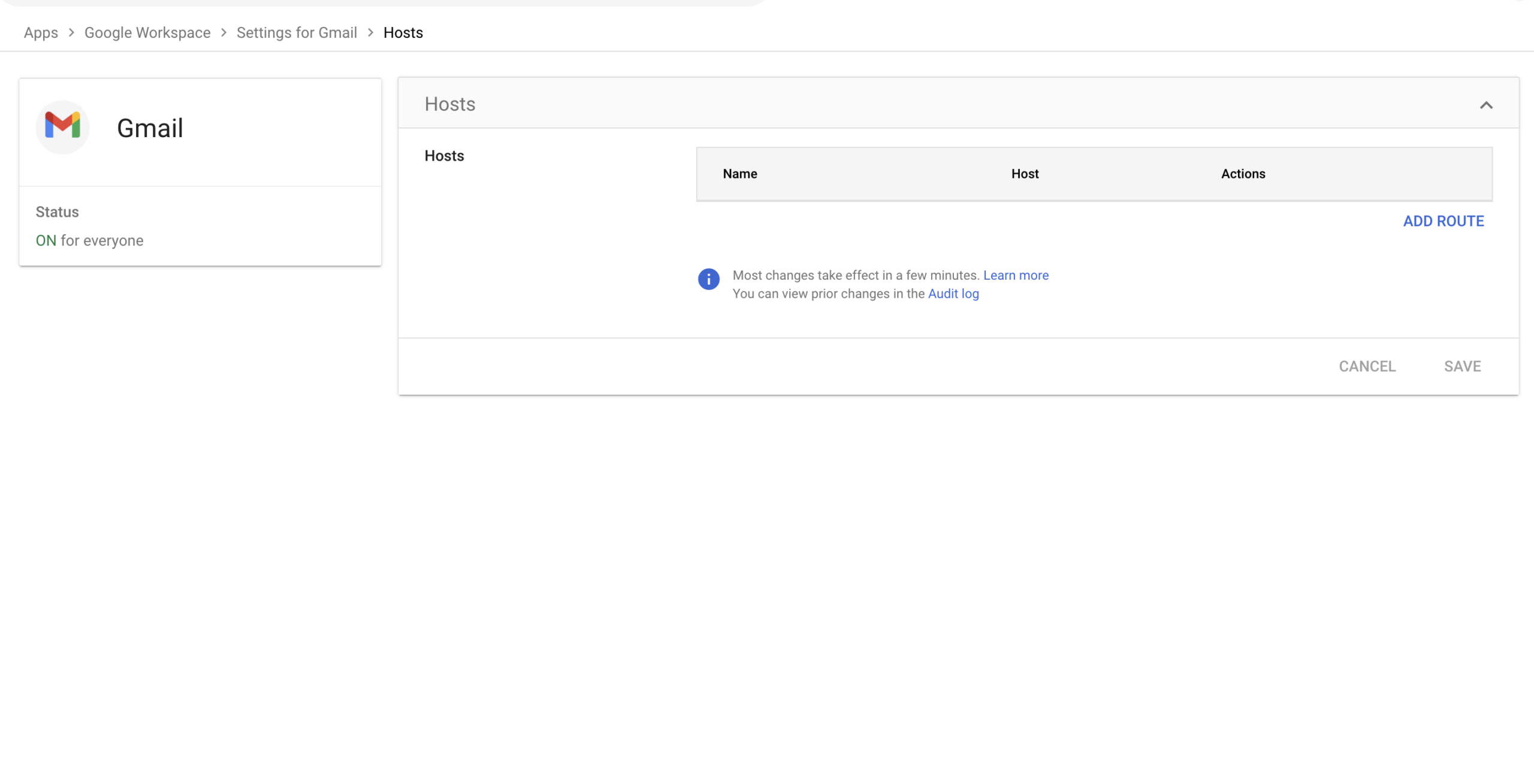The image size is (1534, 784).
Task: Open the Audit log link
Action: coord(953,293)
